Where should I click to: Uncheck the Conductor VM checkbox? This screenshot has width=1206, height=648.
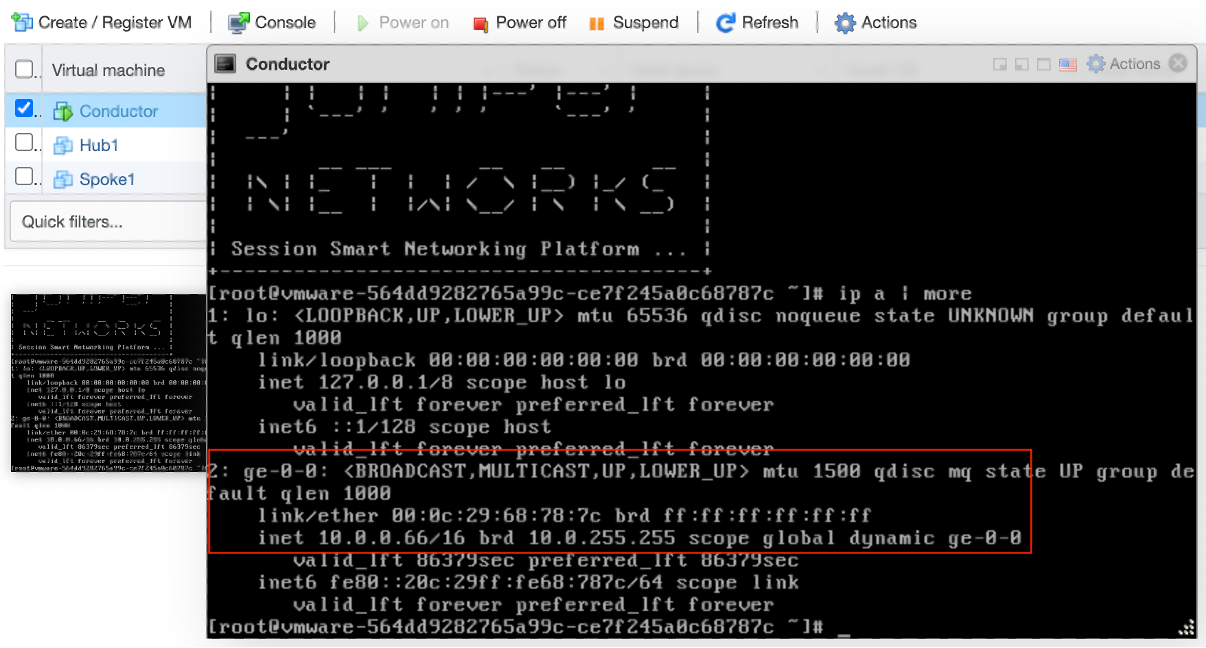point(25,109)
